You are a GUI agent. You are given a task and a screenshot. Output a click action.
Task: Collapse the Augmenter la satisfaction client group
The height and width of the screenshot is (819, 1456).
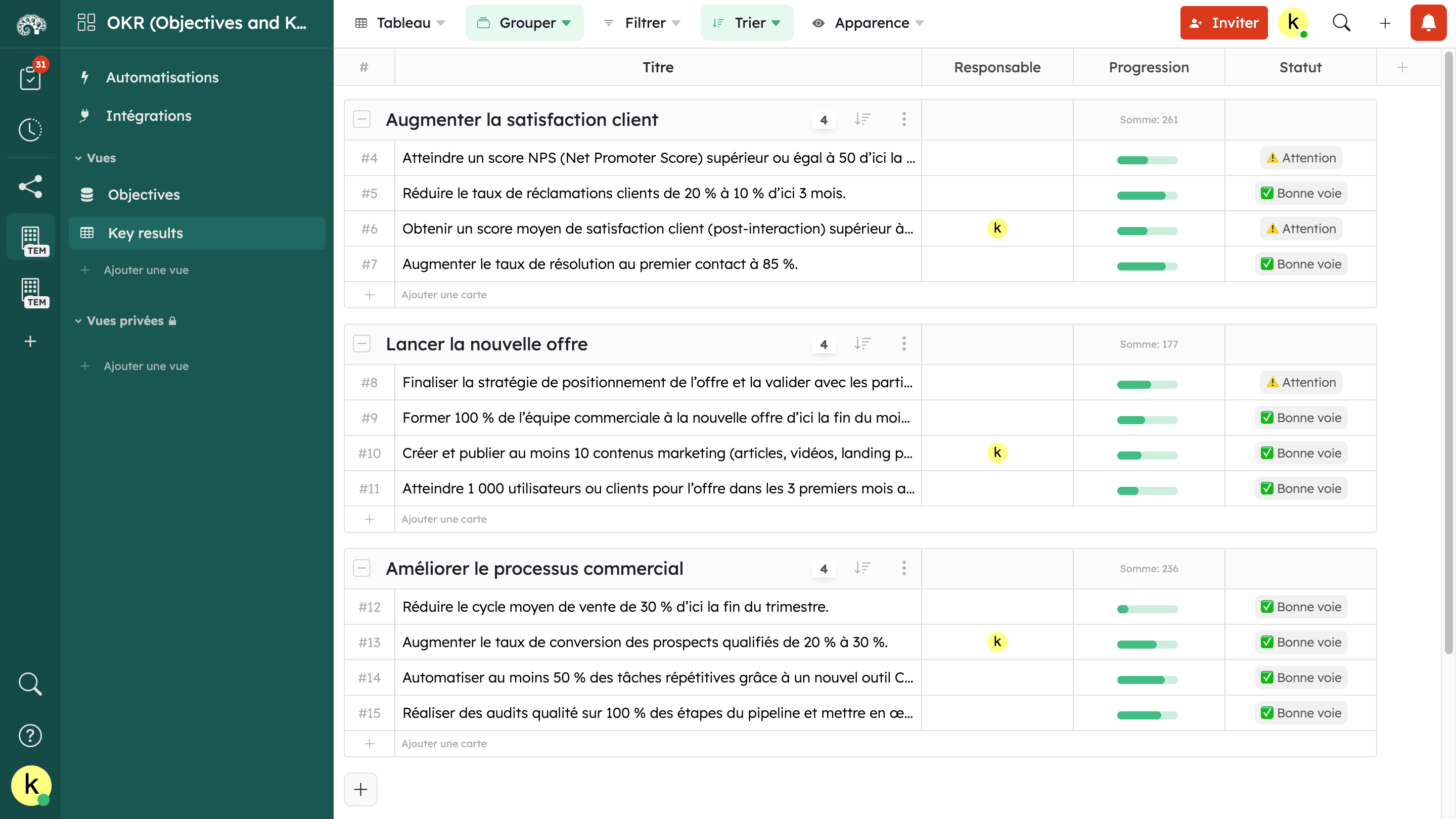click(x=362, y=119)
